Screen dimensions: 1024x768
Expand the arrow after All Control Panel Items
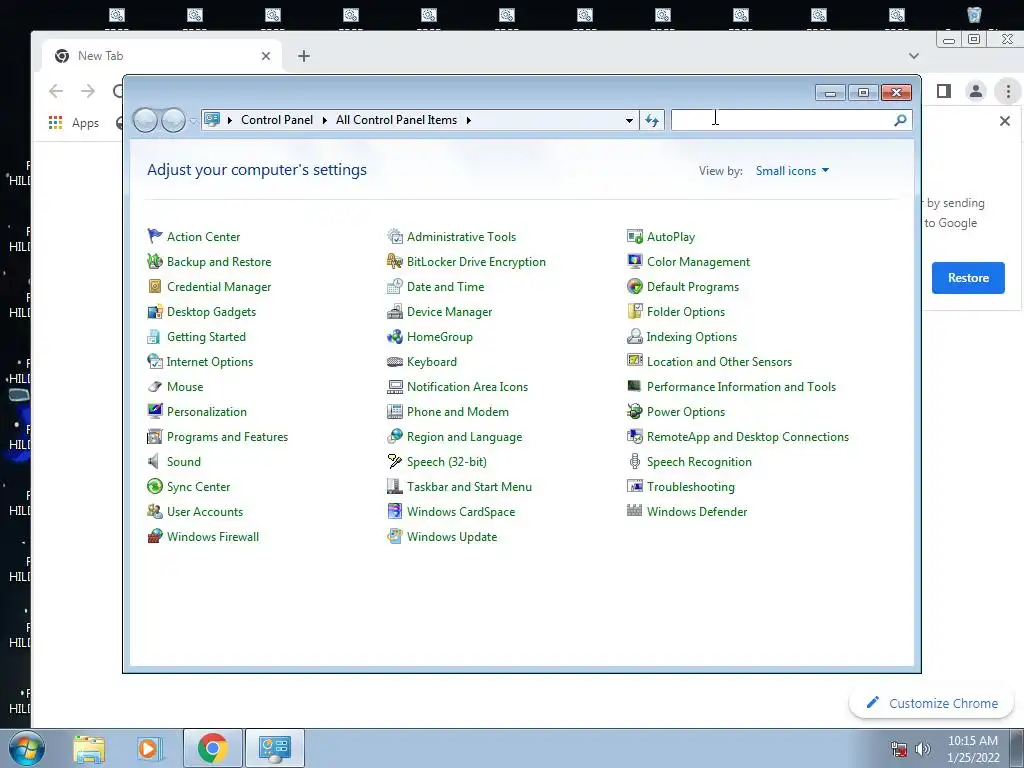click(469, 120)
